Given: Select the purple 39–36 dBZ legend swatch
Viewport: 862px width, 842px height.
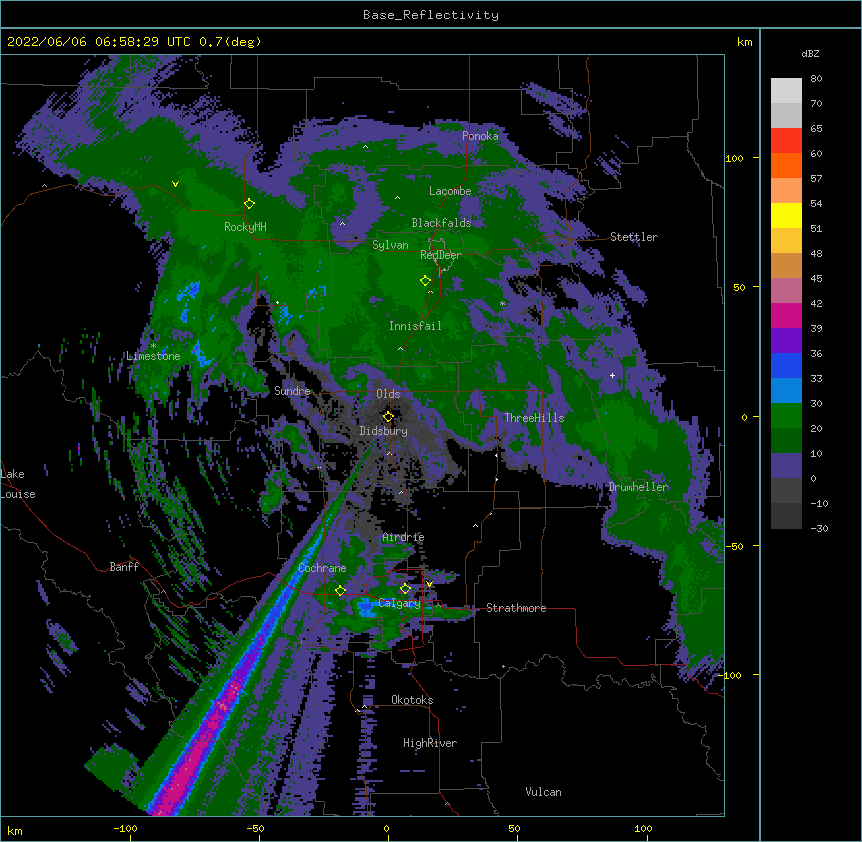Looking at the screenshot, I should click(x=786, y=341).
